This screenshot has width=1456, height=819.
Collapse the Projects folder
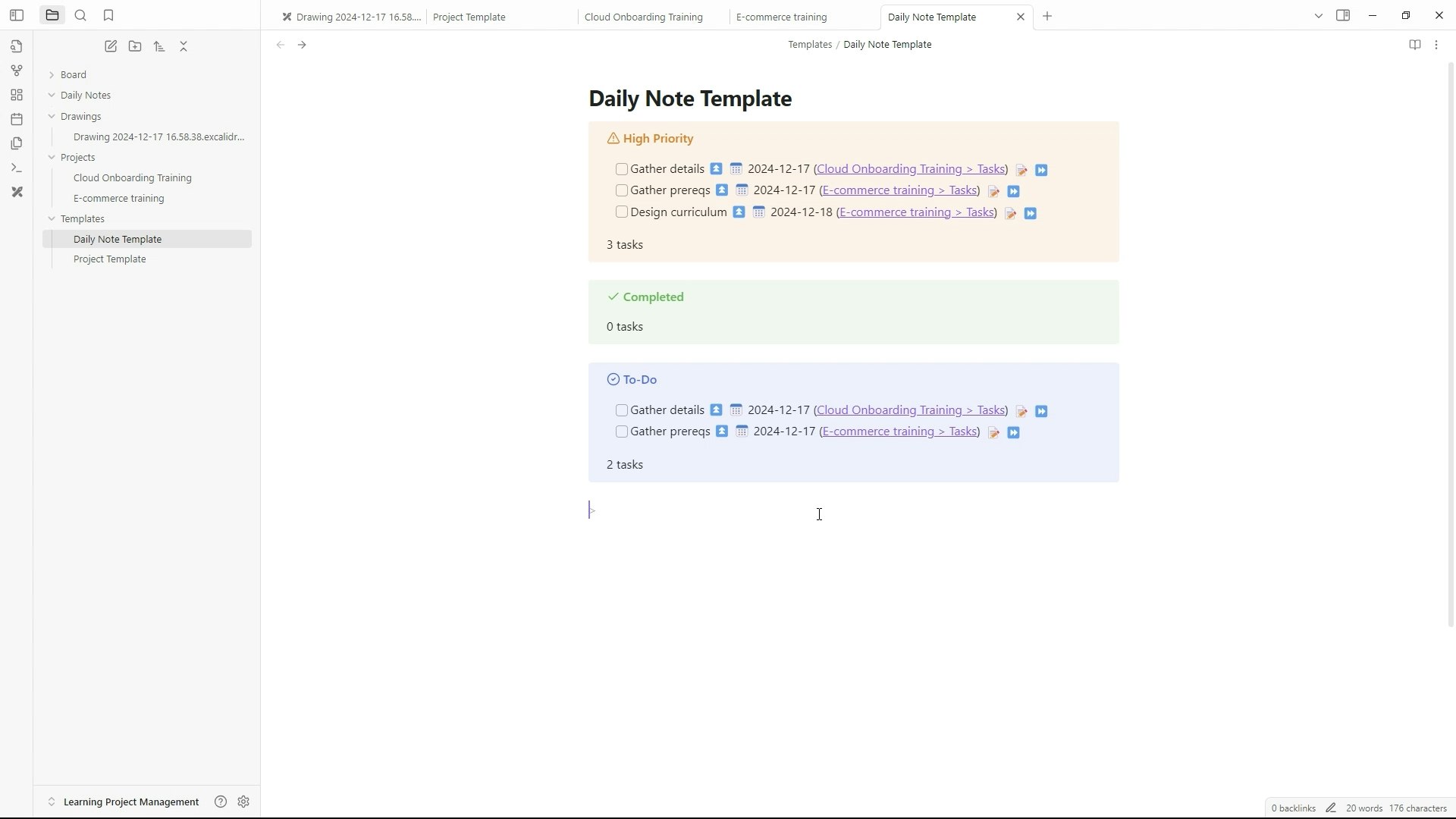coord(52,157)
